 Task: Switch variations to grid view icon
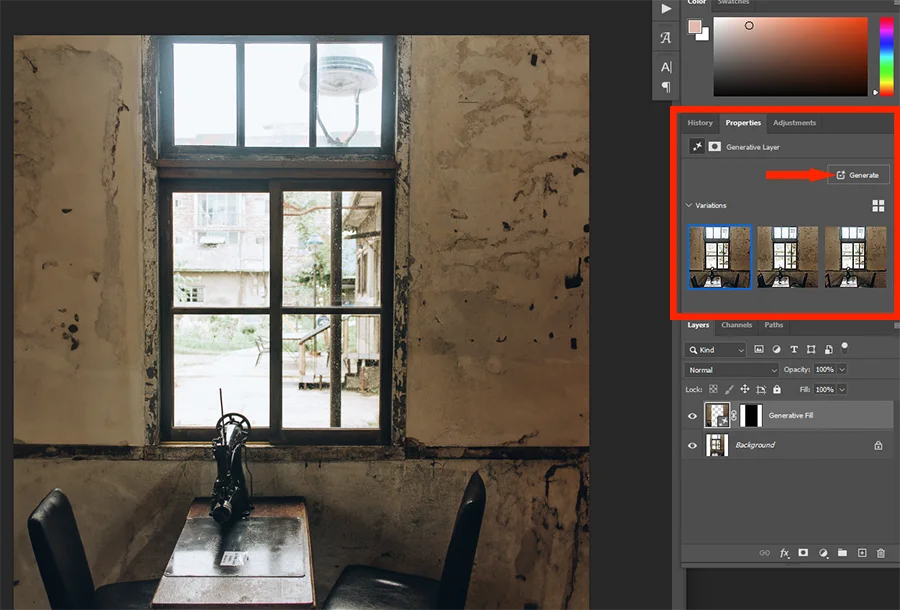pyautogui.click(x=878, y=205)
